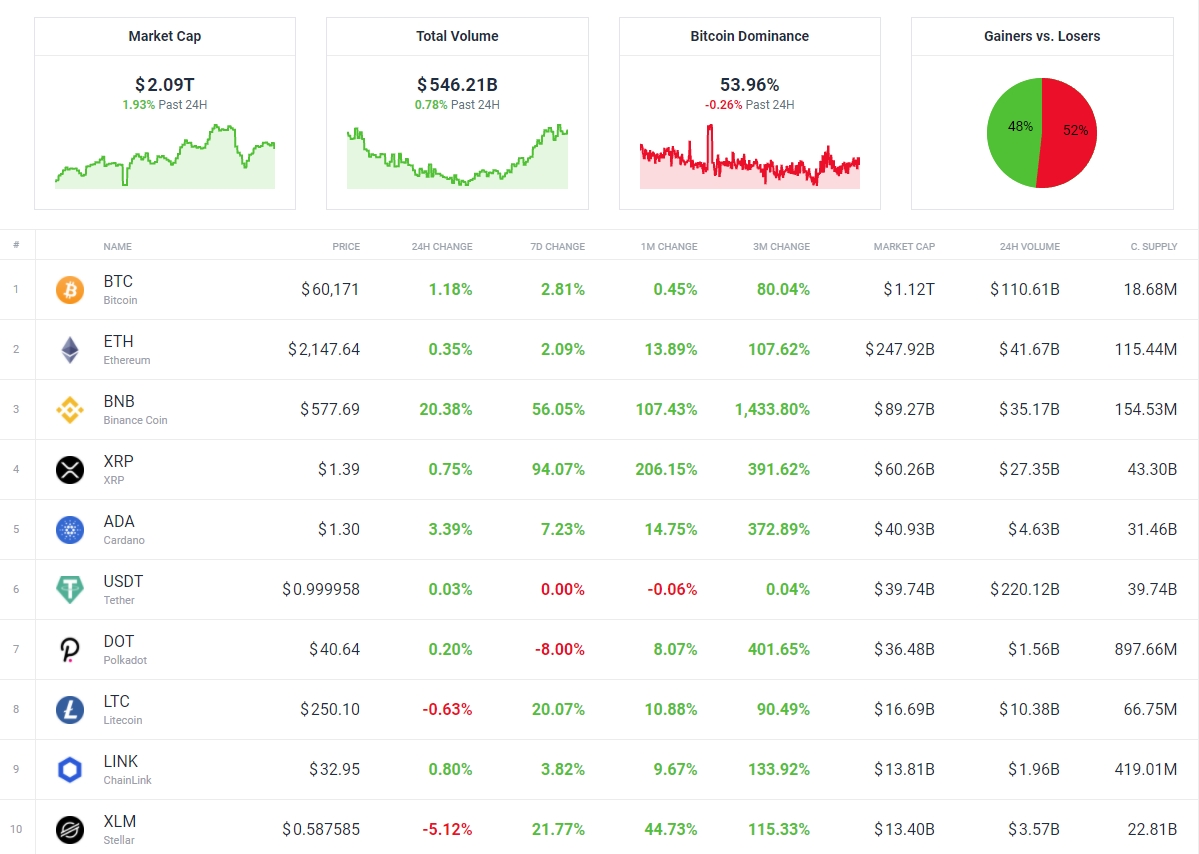Click the ChainLink hexagon logo icon
The width and height of the screenshot is (1199, 854).
(x=70, y=770)
